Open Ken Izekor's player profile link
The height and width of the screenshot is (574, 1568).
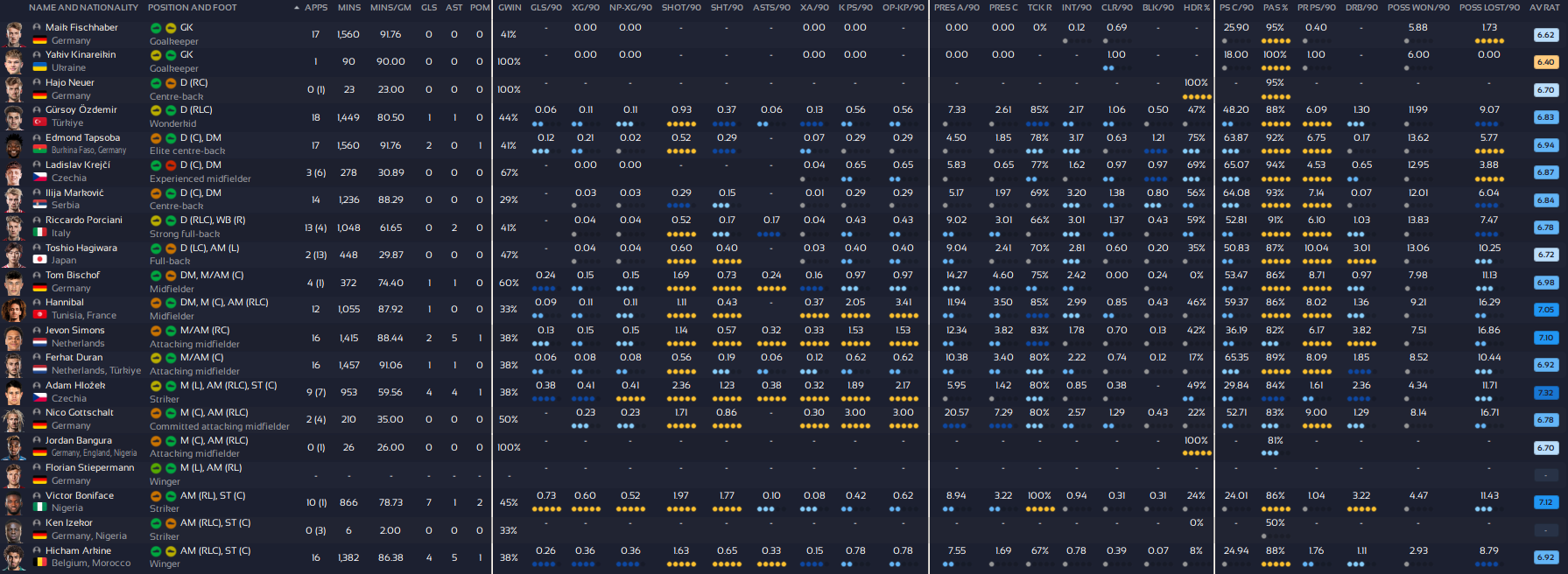click(69, 523)
